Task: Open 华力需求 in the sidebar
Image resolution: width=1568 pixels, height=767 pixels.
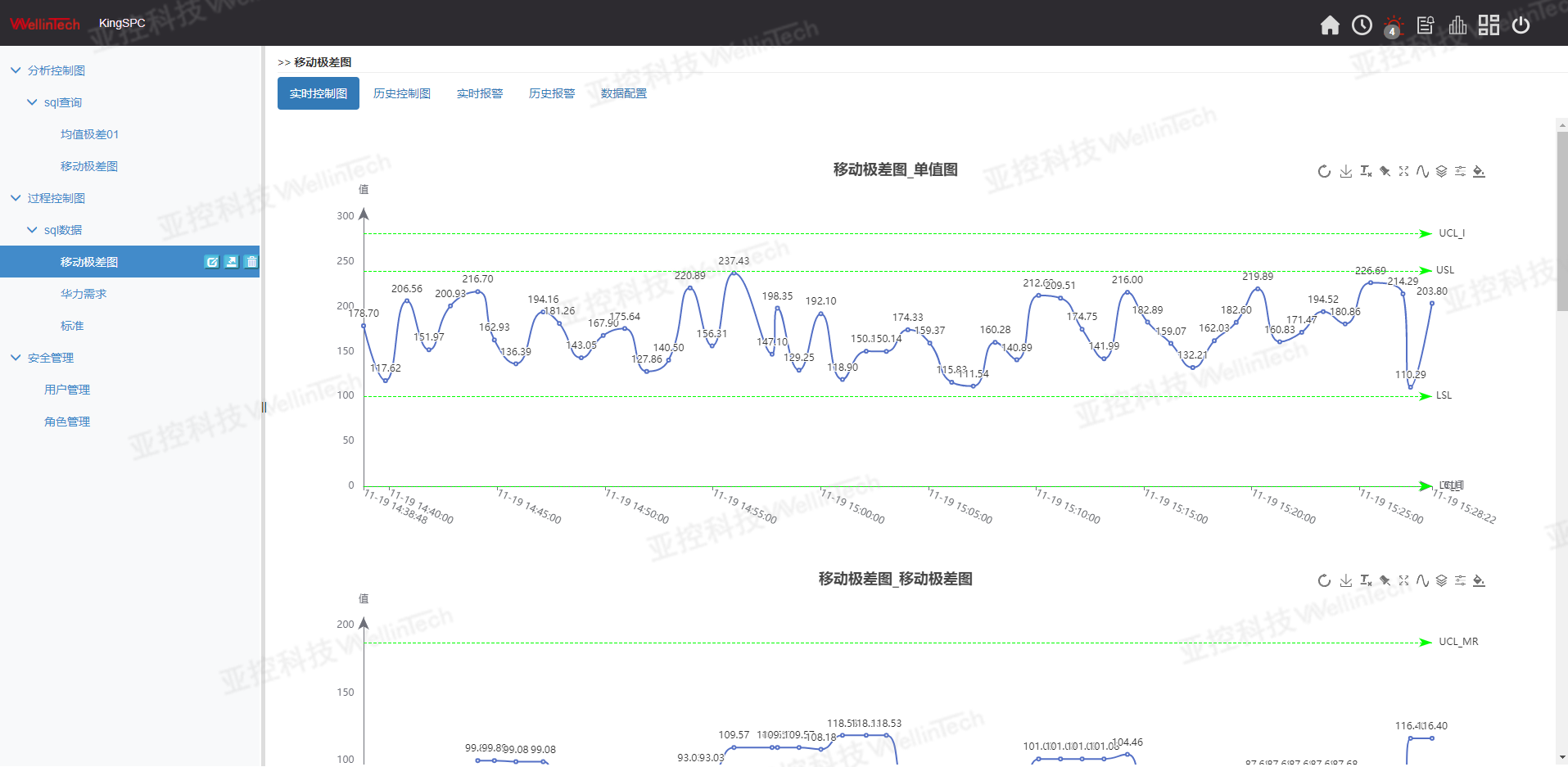Action: [84, 294]
